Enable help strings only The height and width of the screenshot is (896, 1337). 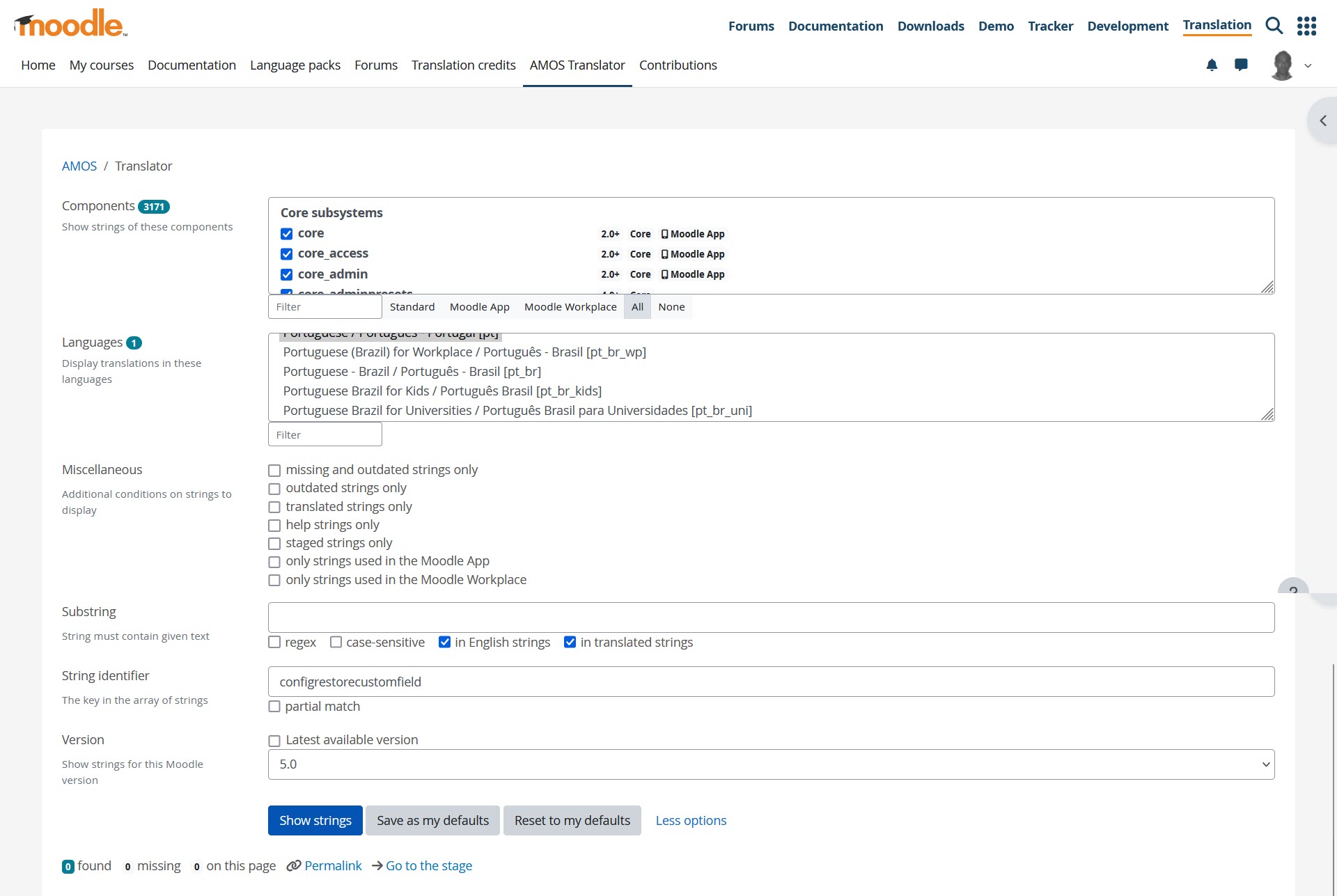click(x=274, y=526)
